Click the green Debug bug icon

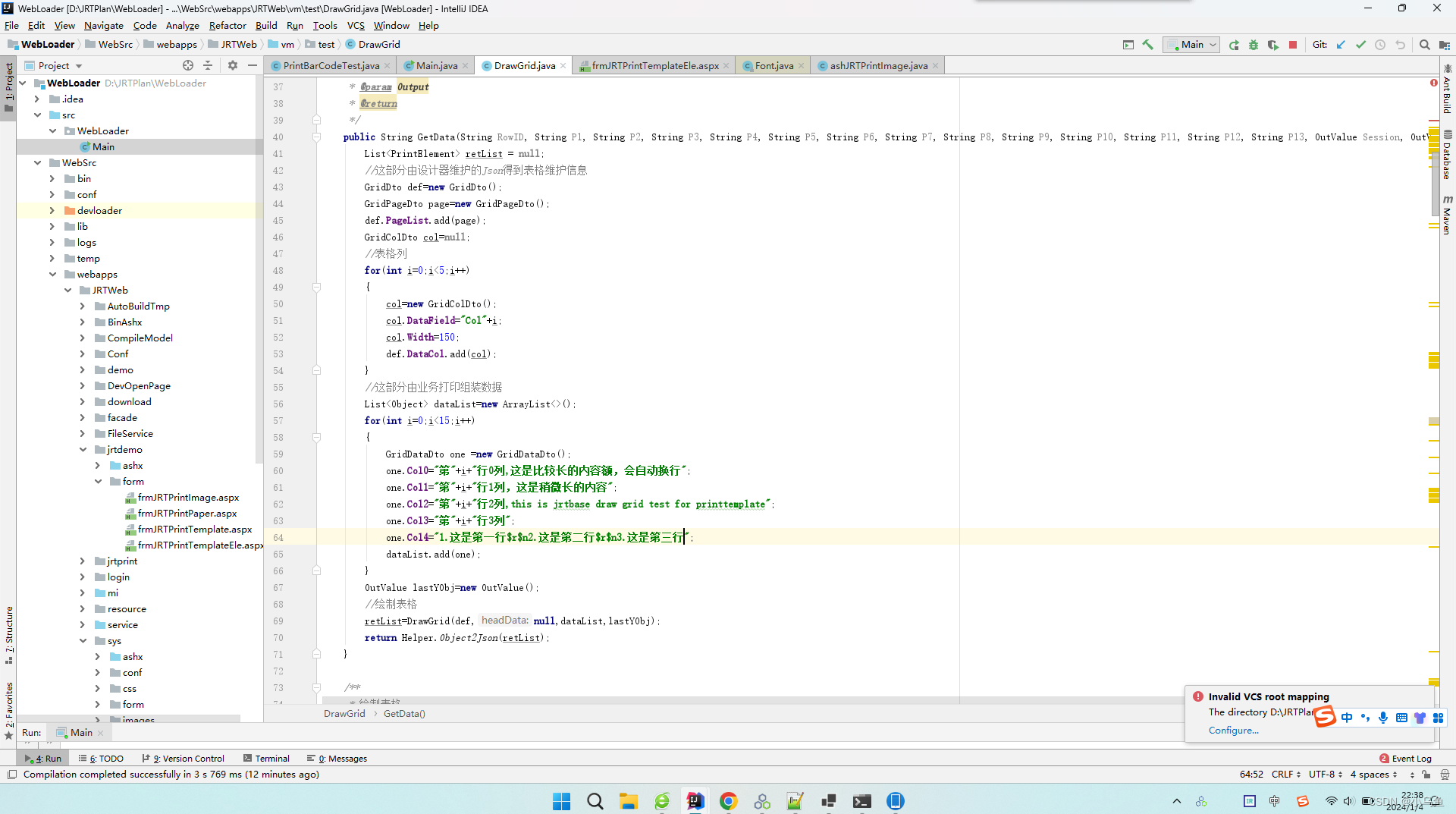coord(1254,45)
